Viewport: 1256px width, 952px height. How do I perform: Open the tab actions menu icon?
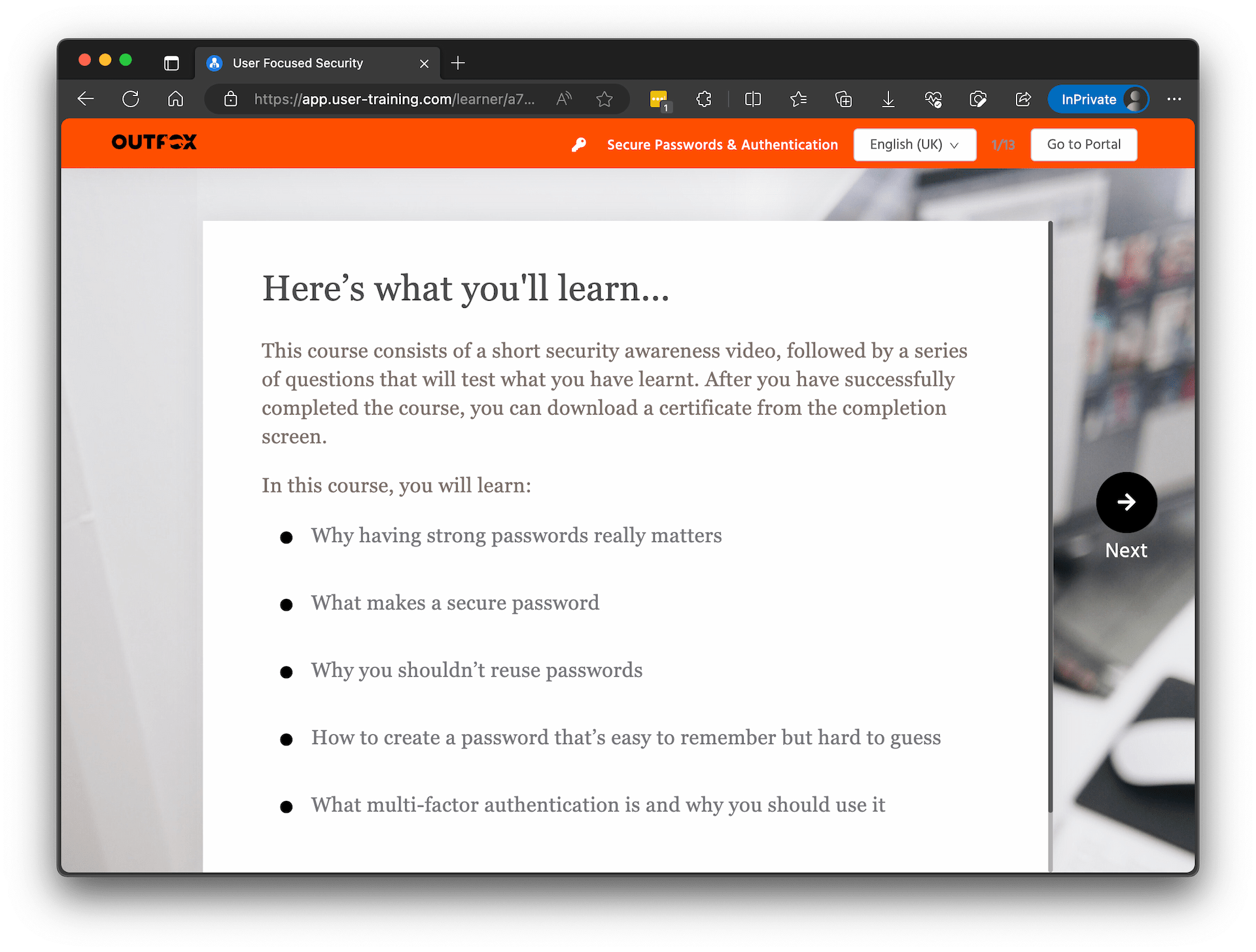coord(171,63)
